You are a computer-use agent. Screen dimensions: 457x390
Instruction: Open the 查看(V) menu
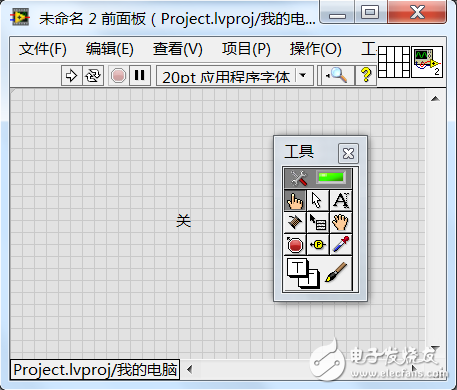coord(178,49)
